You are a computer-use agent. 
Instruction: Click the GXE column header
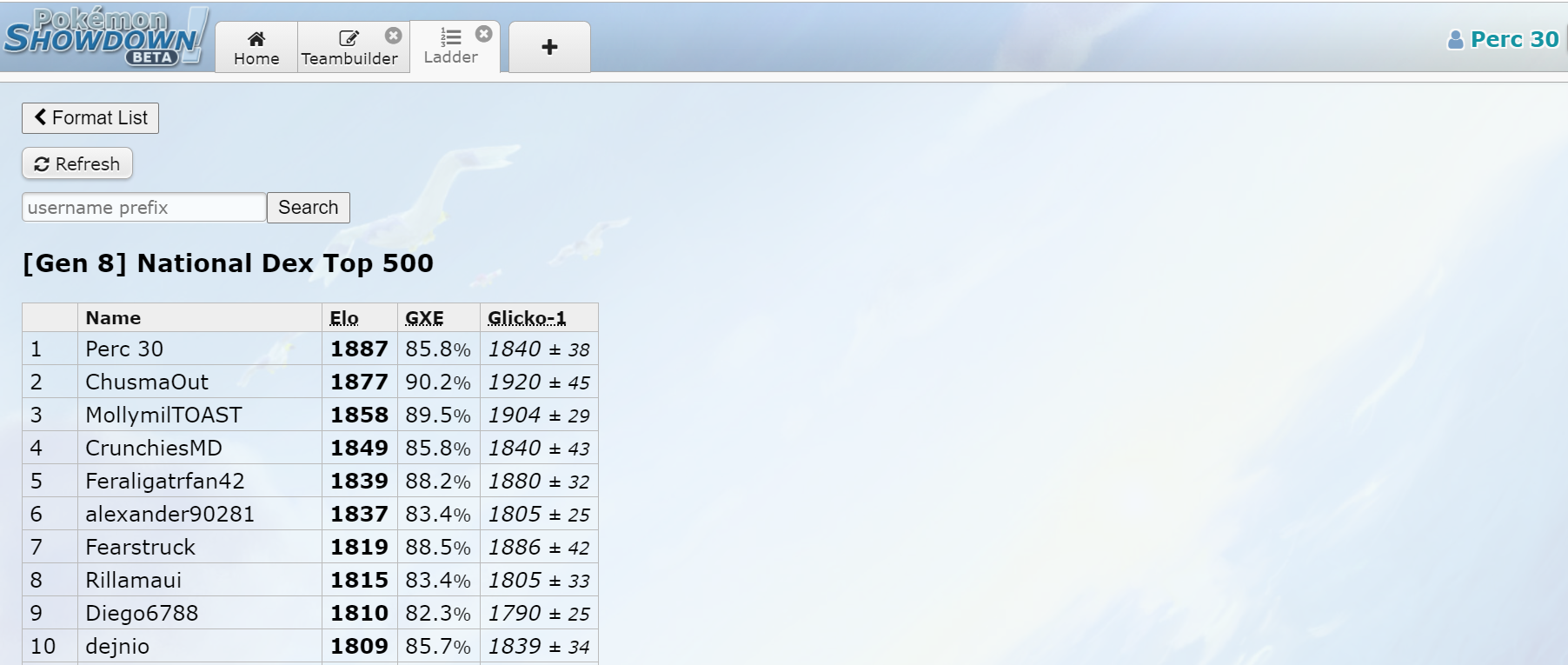424,318
